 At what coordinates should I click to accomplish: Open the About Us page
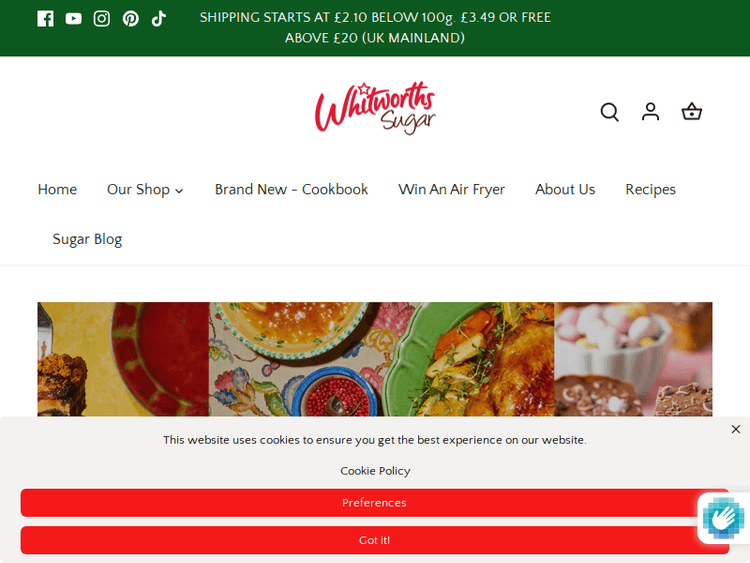(565, 189)
